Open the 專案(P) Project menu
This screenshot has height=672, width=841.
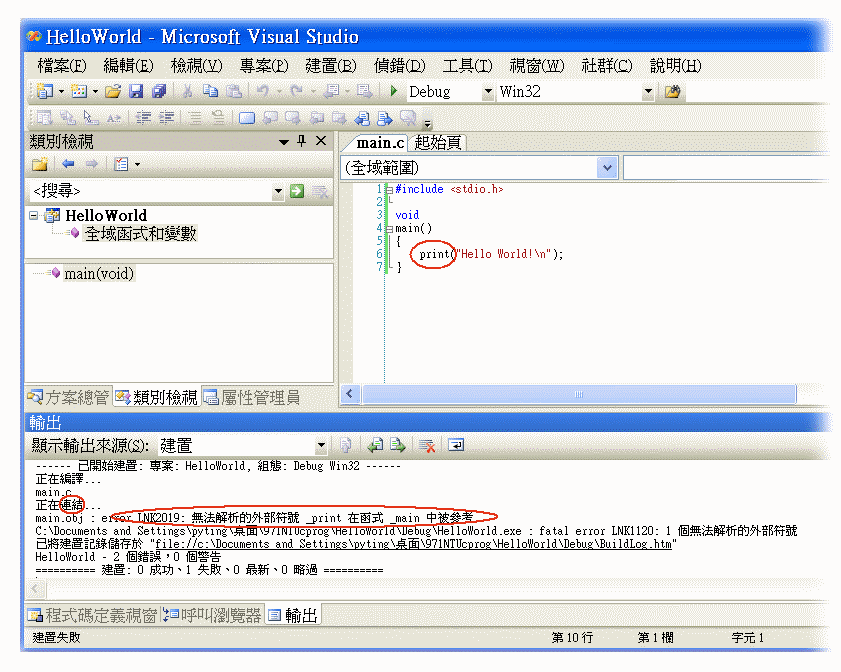point(264,66)
